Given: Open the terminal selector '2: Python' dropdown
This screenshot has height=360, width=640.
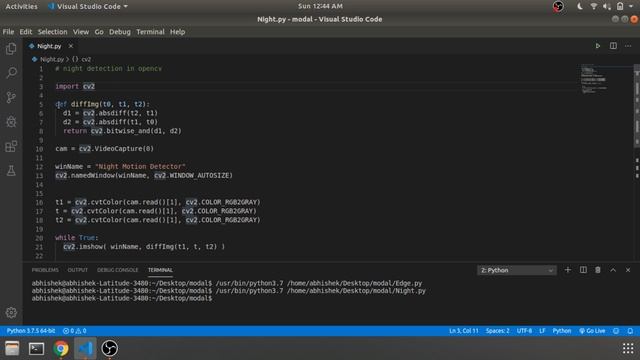Looking at the screenshot, I should coord(517,270).
